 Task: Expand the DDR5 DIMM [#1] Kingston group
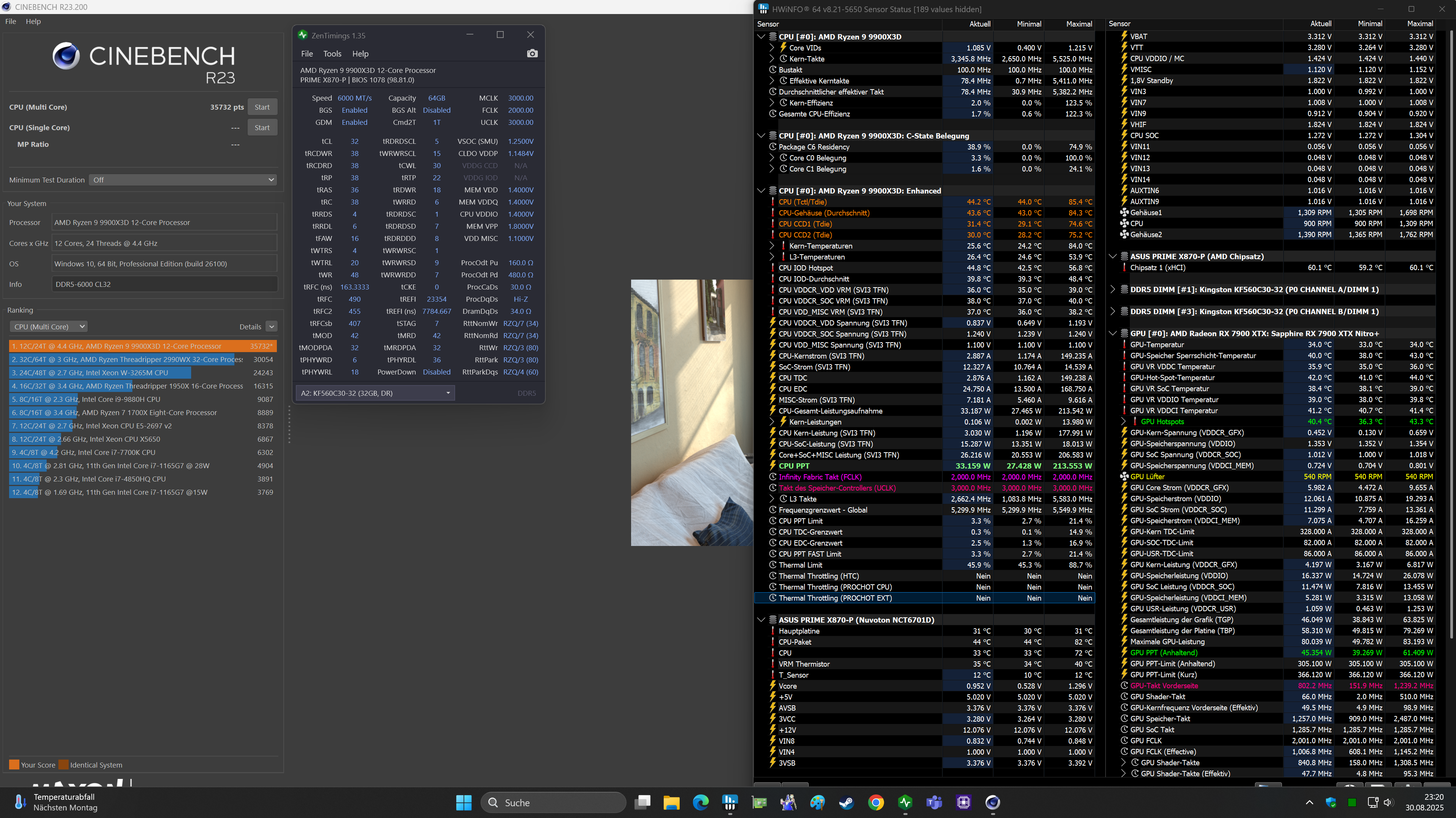(1112, 289)
